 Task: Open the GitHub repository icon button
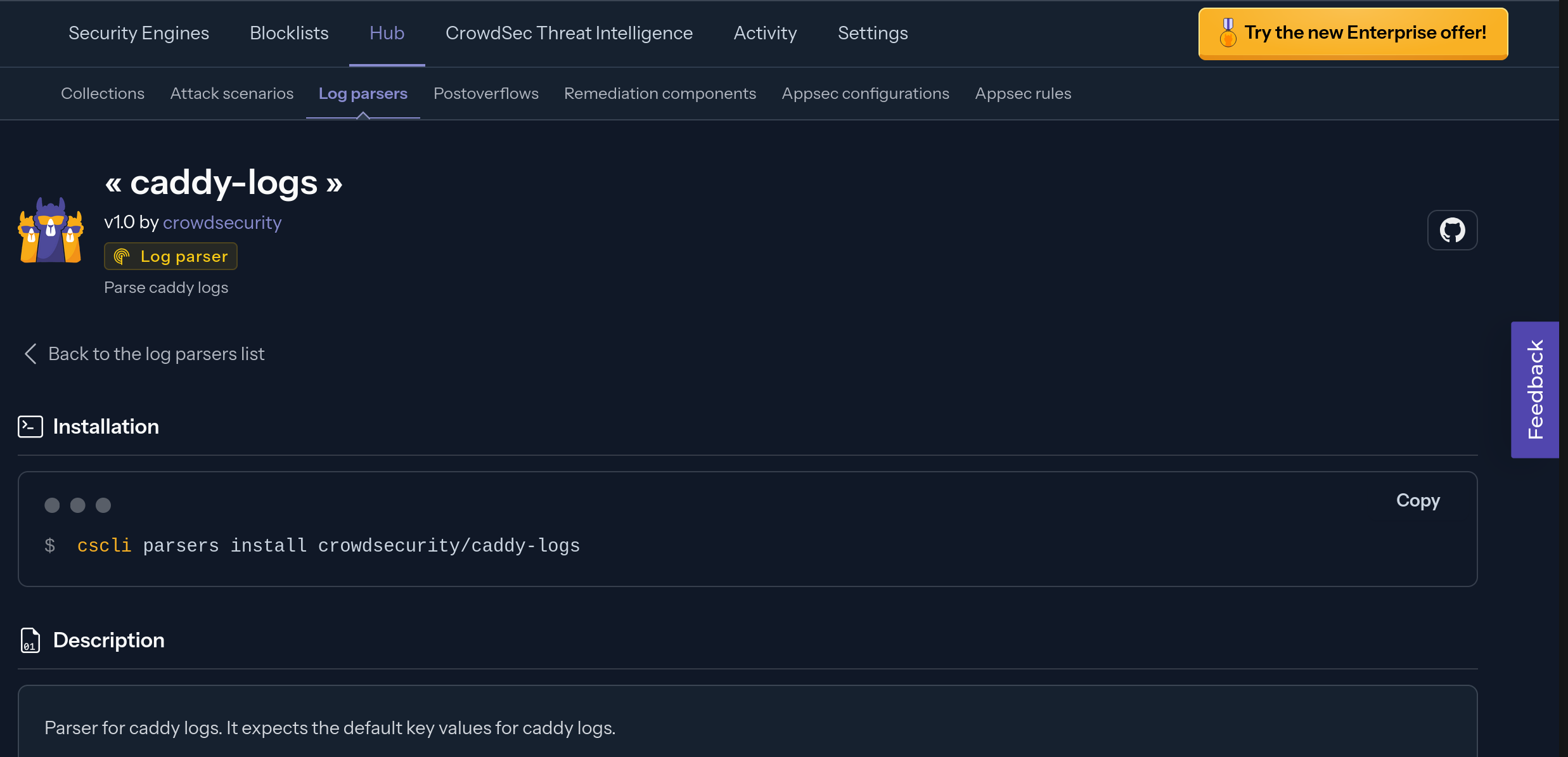1452,230
